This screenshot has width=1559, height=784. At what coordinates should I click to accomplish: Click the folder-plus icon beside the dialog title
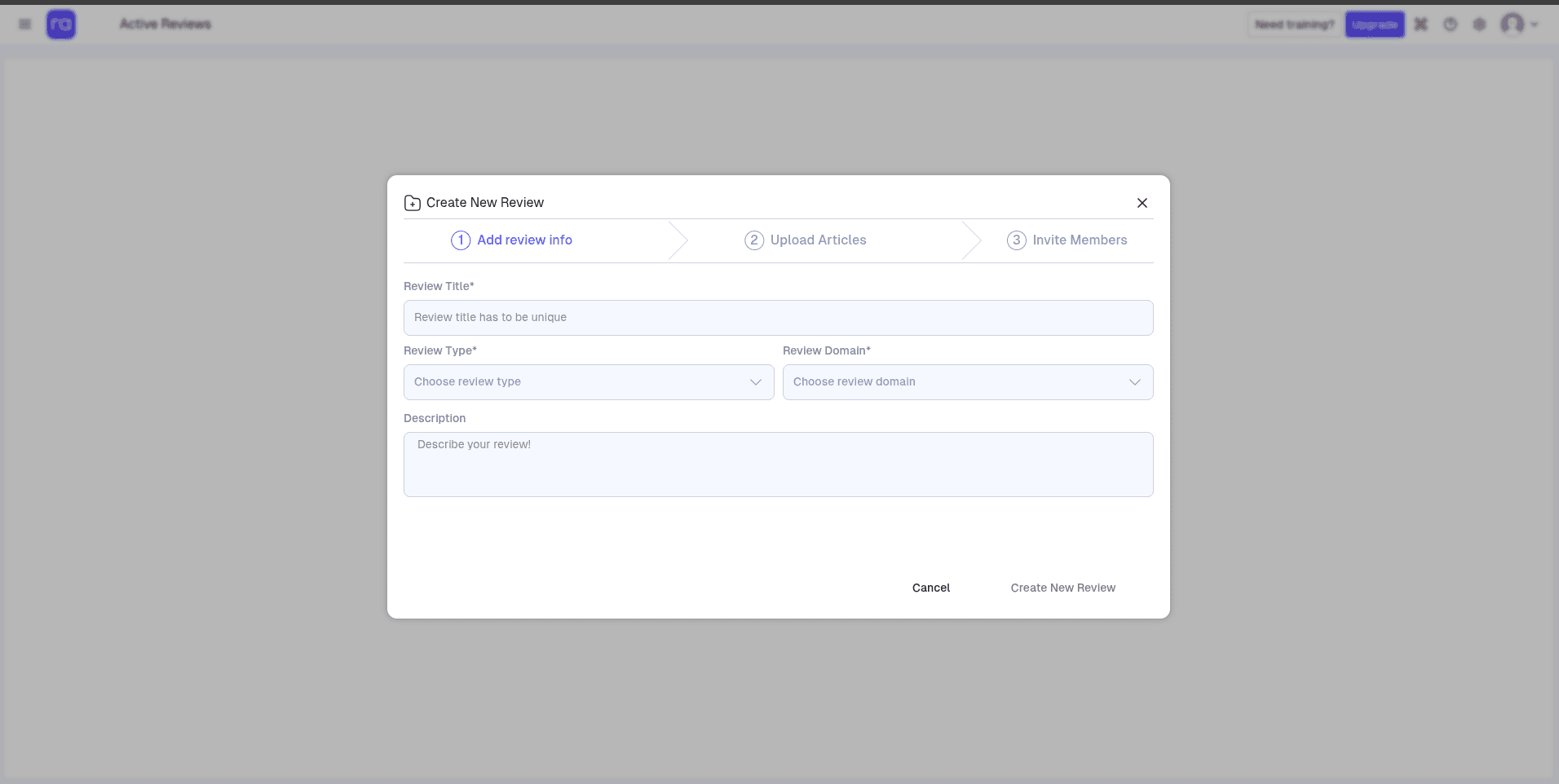[x=413, y=203]
